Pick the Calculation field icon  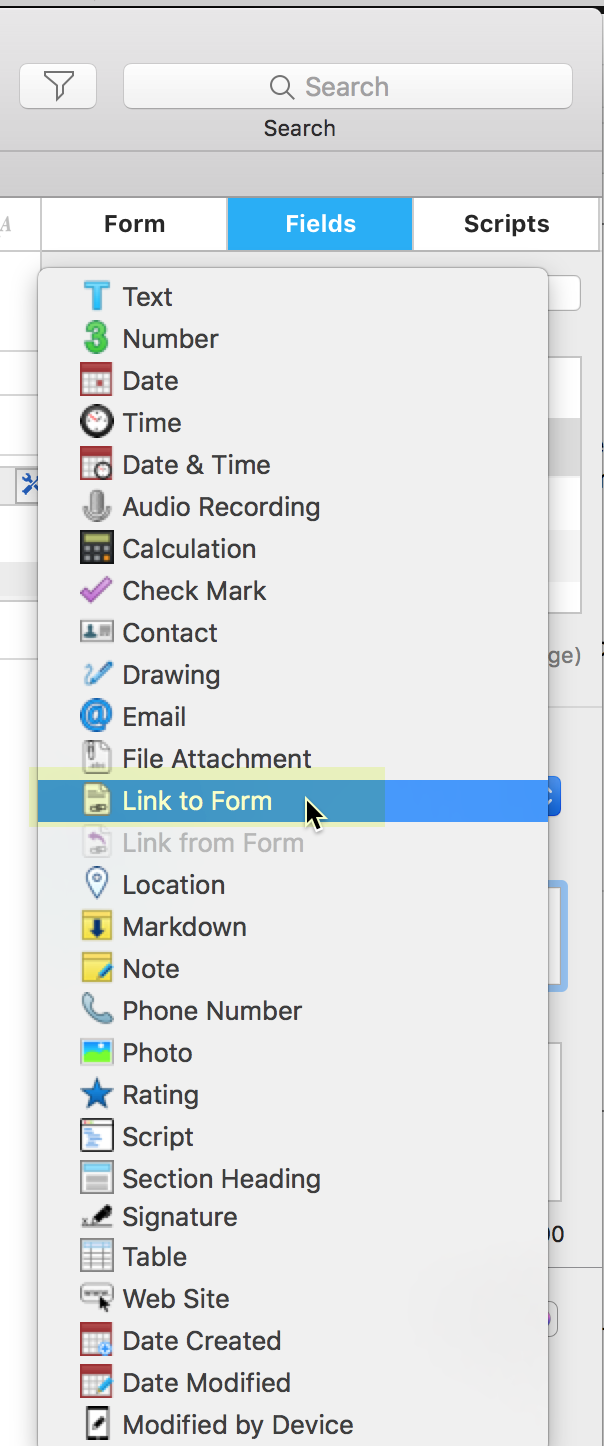tap(96, 549)
